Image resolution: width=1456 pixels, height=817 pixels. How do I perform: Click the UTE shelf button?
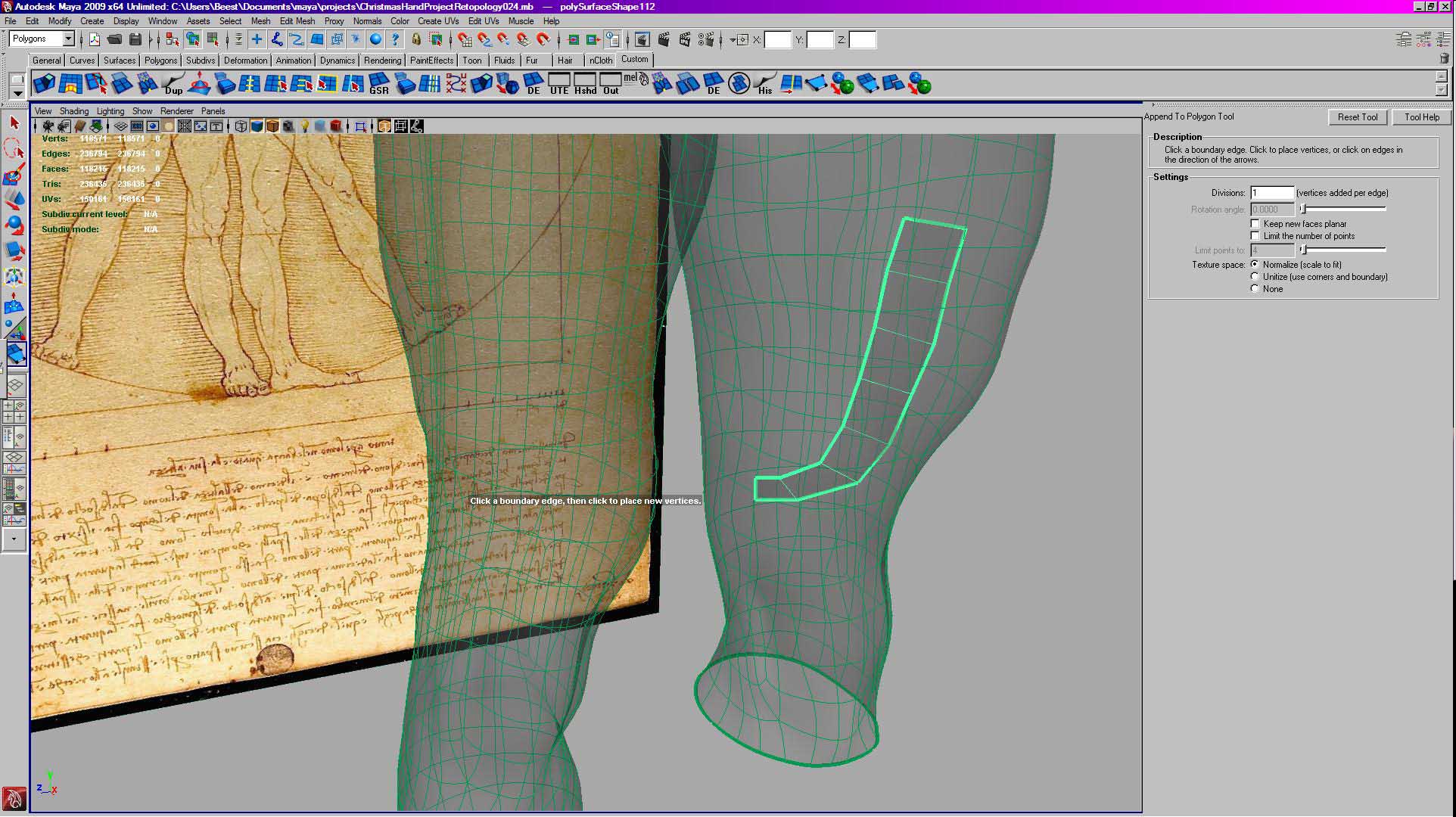pyautogui.click(x=559, y=83)
